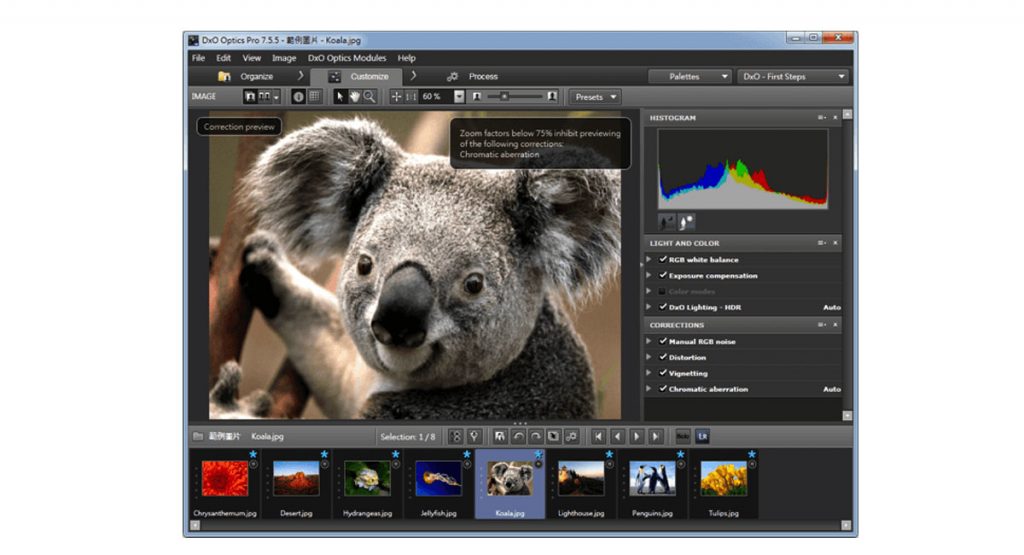Image resolution: width=1024 pixels, height=555 pixels.
Task: Select the side-by-side compare view icon
Action: click(264, 97)
